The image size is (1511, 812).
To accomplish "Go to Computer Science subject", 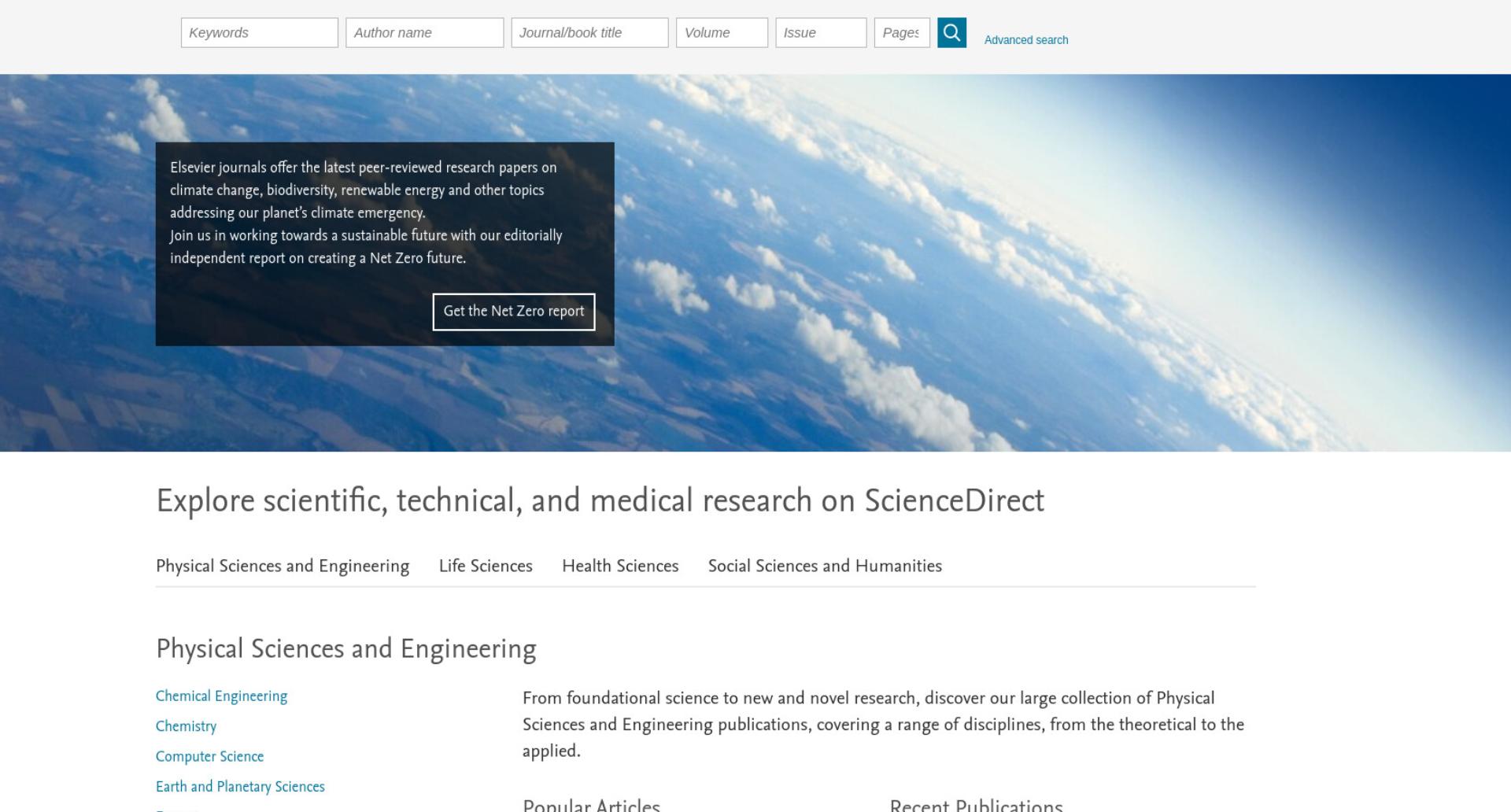I will 210,756.
